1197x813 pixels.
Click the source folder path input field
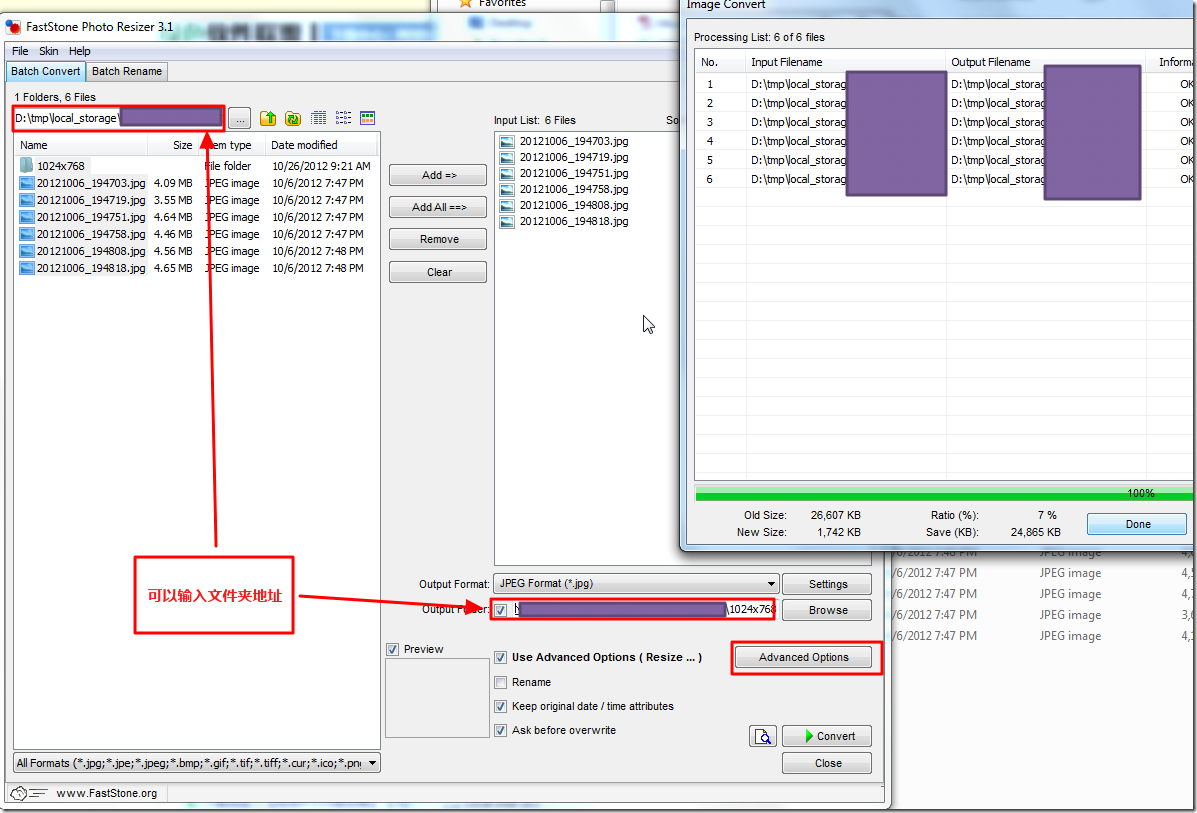pyautogui.click(x=118, y=118)
